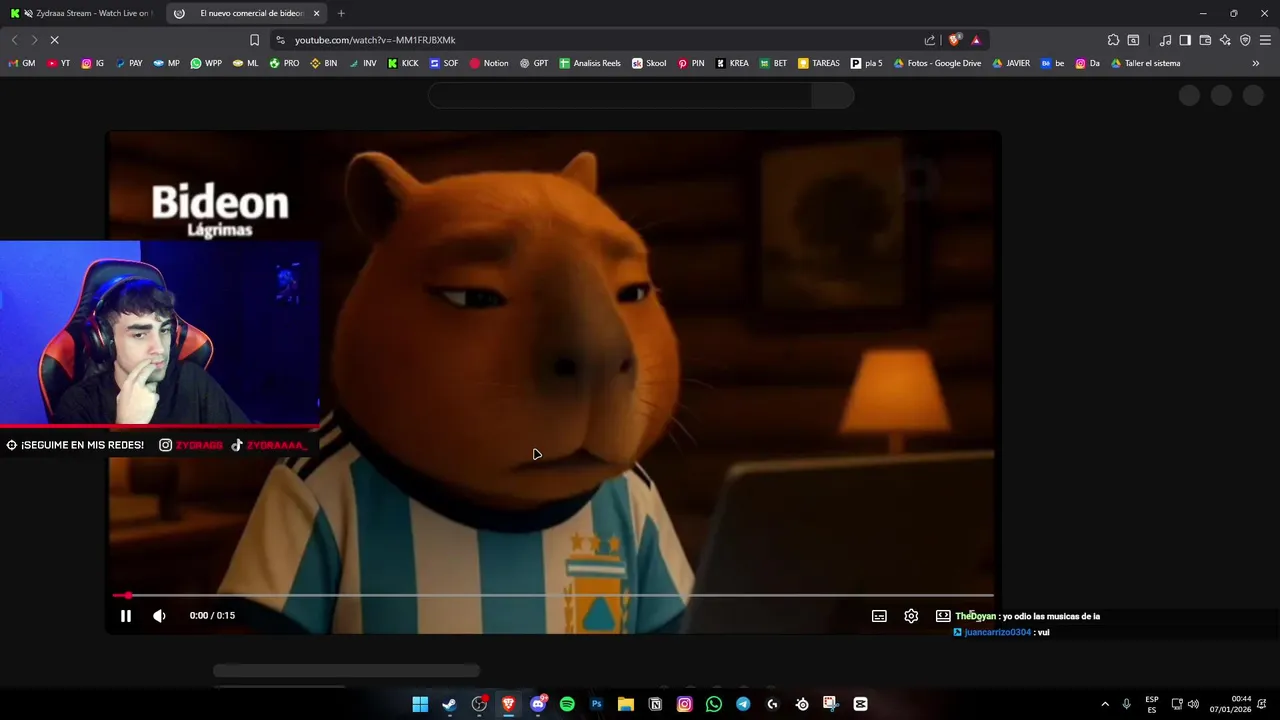Expand the system tray hidden icons chevron
The height and width of the screenshot is (720, 1280).
1105,704
